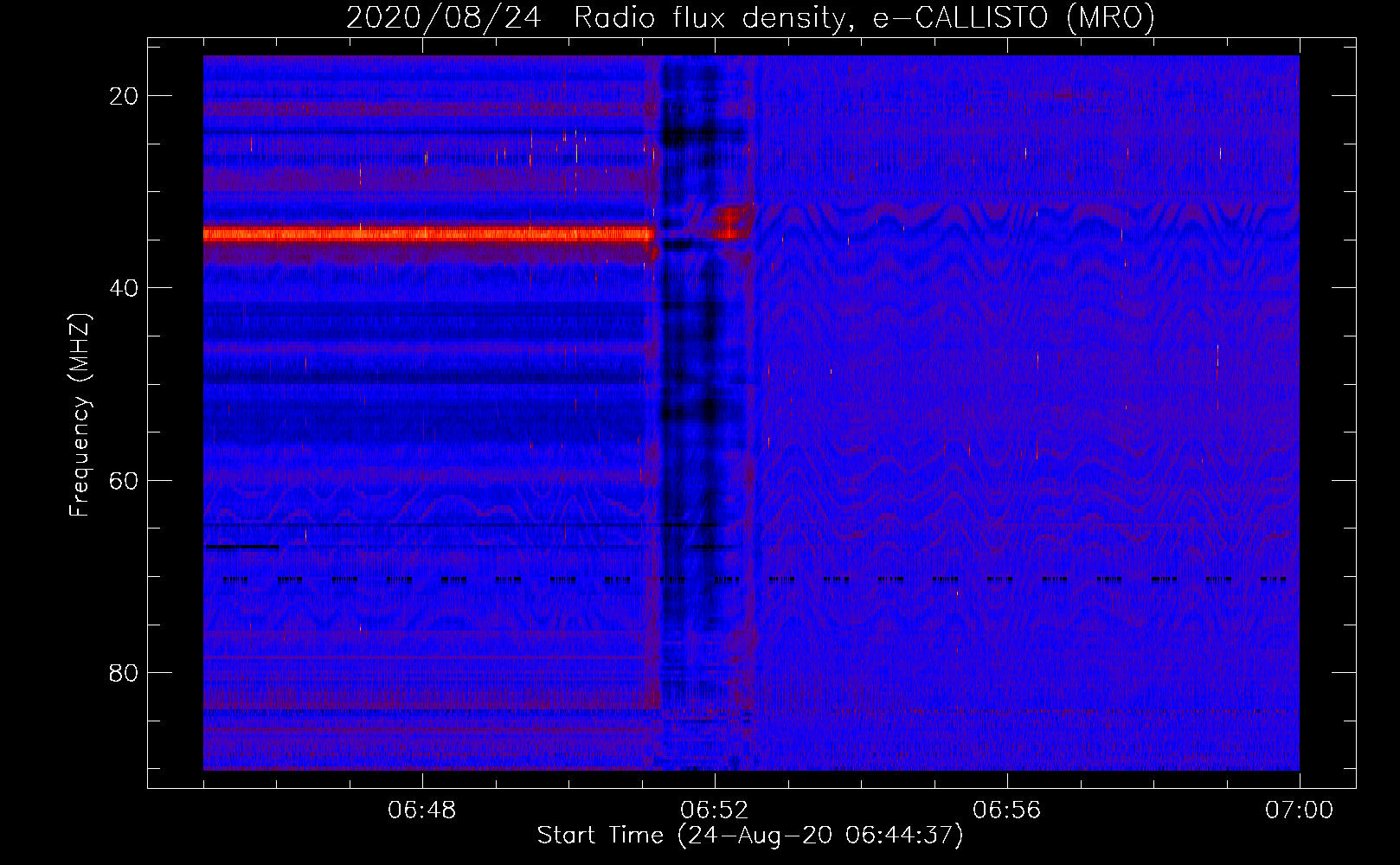The image size is (1400, 865).
Task: Click the 06:52 time tick label
Action: pos(715,811)
